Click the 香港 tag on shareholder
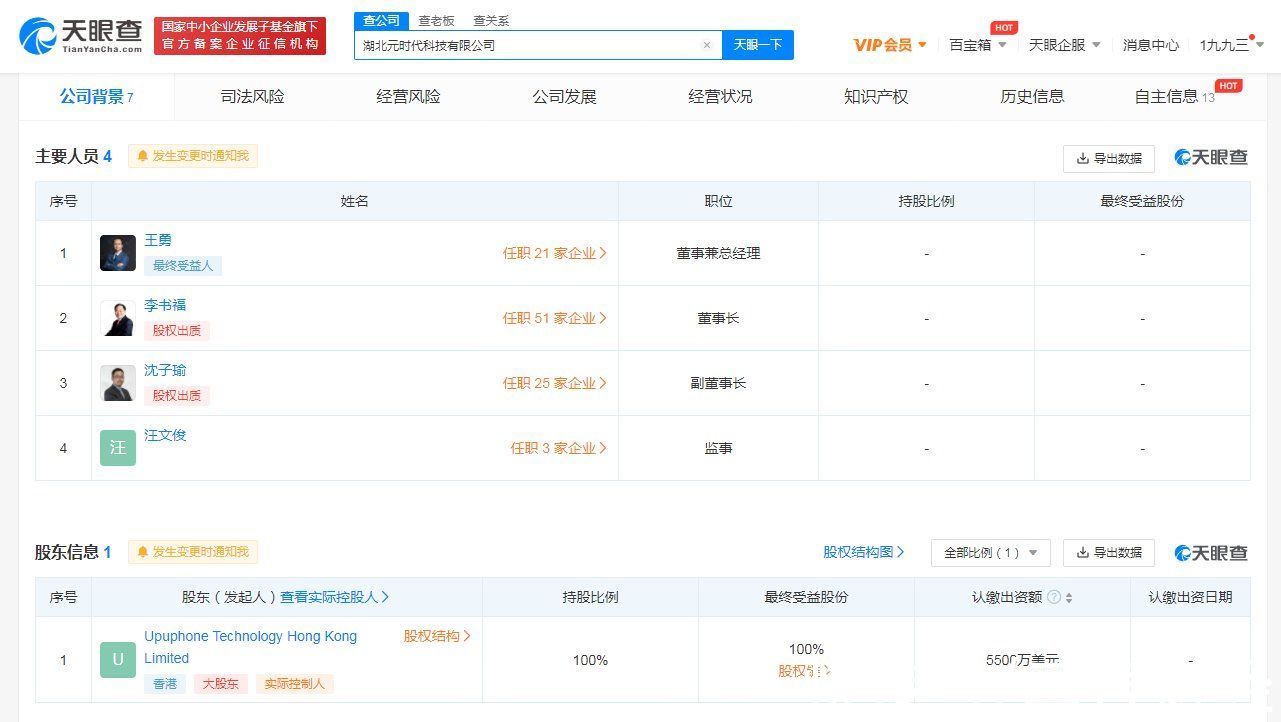This screenshot has height=722, width=1281. pyautogui.click(x=165, y=684)
